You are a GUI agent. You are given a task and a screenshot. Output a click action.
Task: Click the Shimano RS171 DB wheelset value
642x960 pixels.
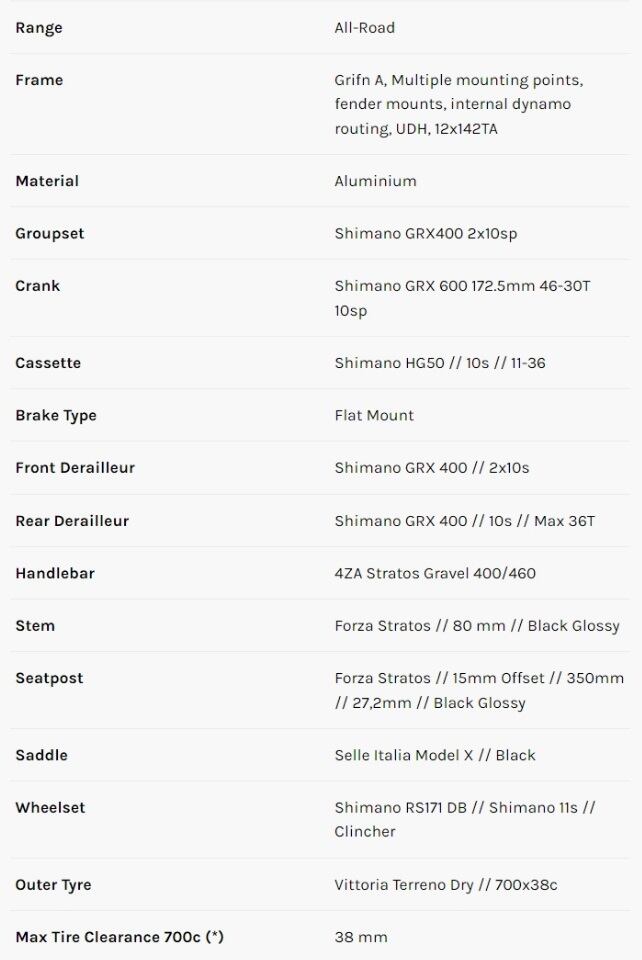click(465, 819)
